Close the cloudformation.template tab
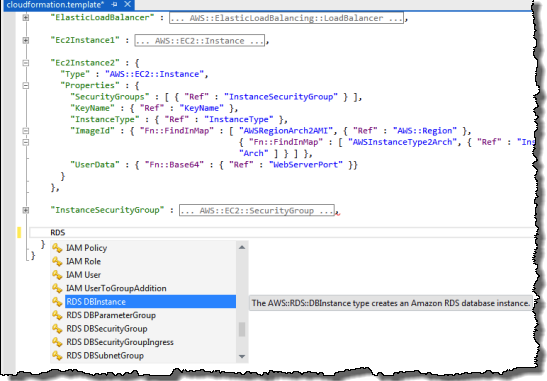This screenshot has height=381, width=547. (128, 4)
